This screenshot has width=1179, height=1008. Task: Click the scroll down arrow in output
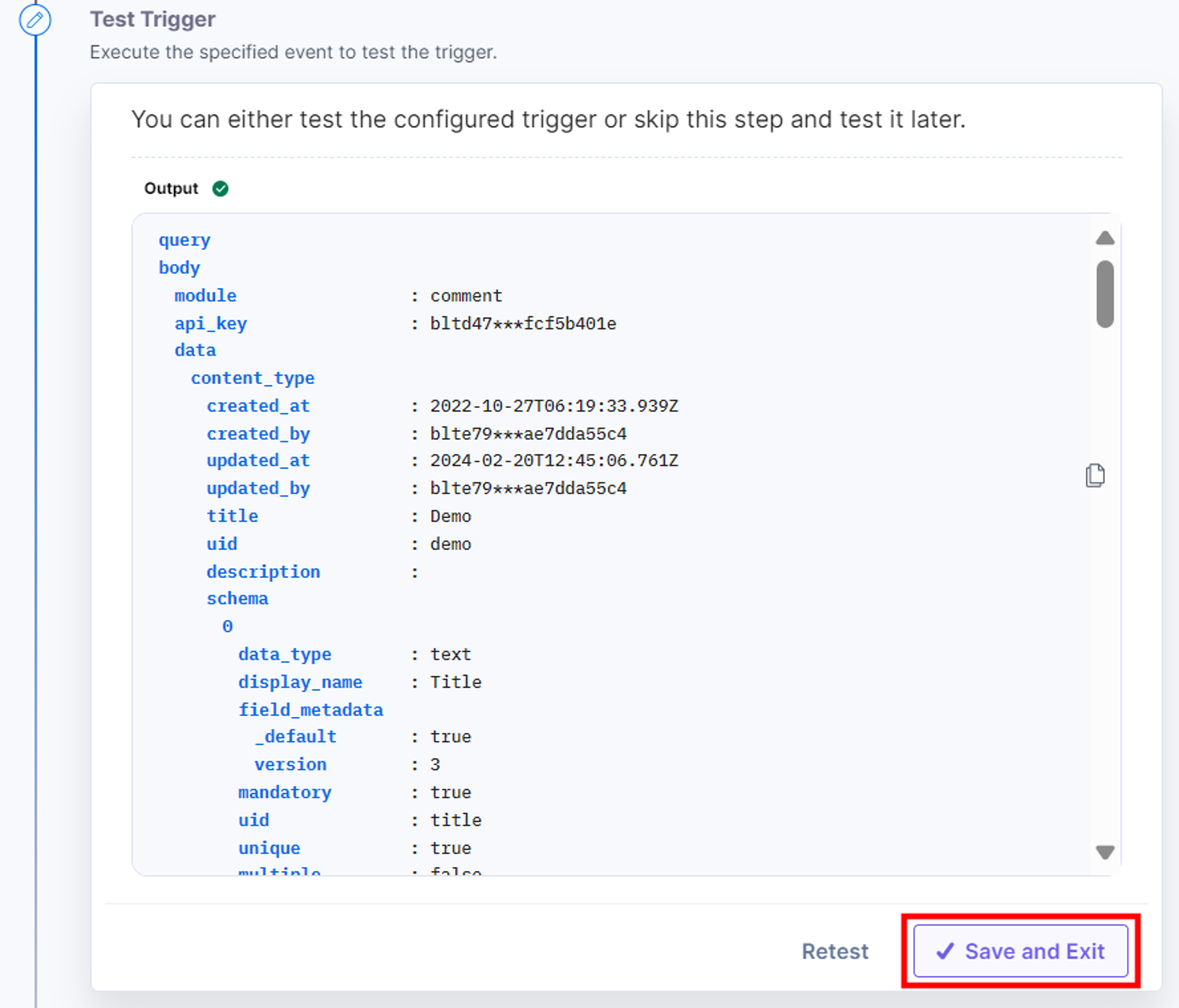[x=1104, y=851]
